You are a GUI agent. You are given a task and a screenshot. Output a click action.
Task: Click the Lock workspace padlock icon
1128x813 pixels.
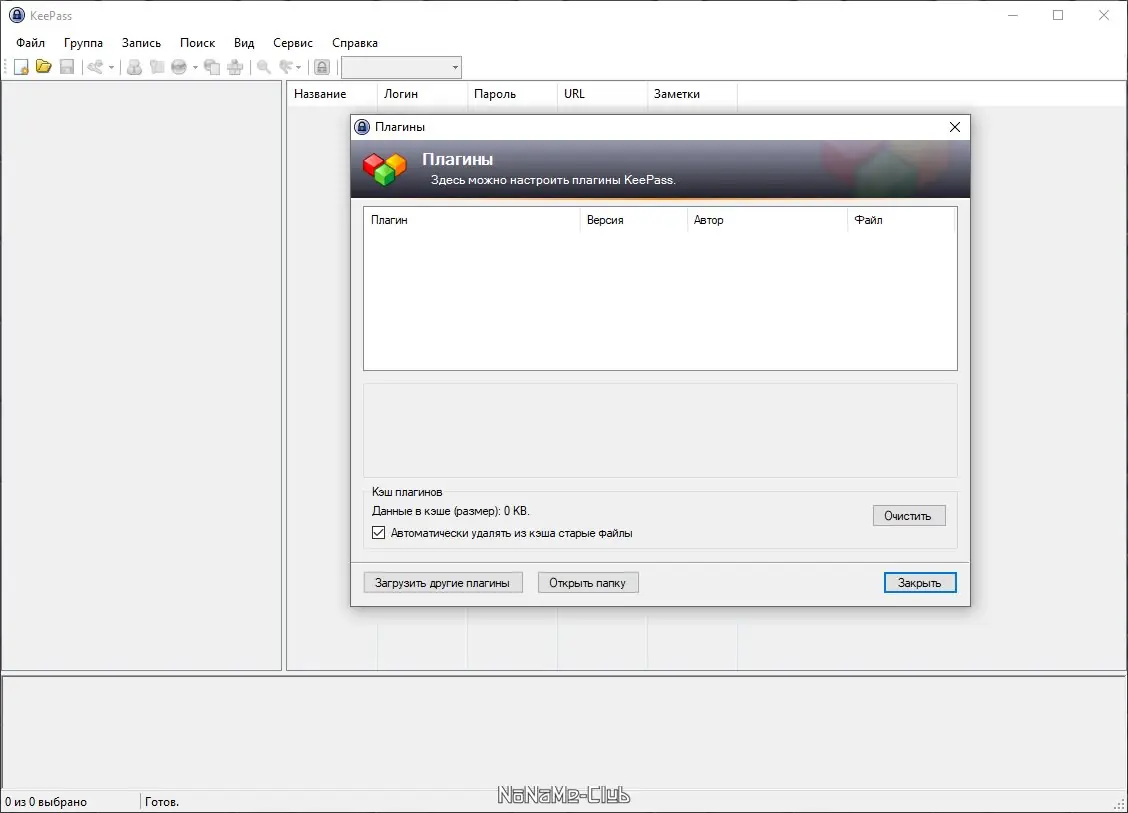tap(322, 67)
